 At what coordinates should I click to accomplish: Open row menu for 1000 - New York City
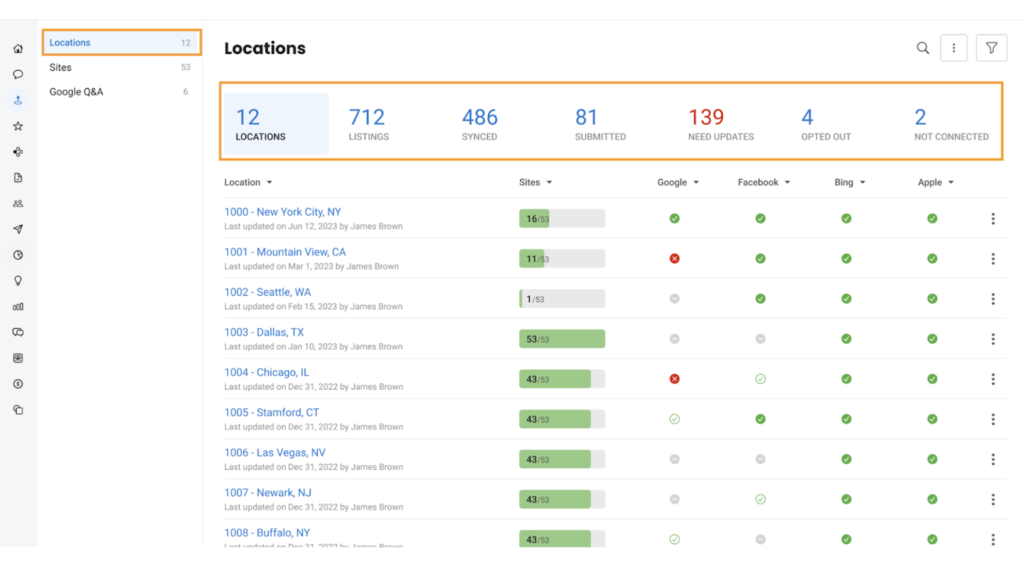(x=993, y=219)
